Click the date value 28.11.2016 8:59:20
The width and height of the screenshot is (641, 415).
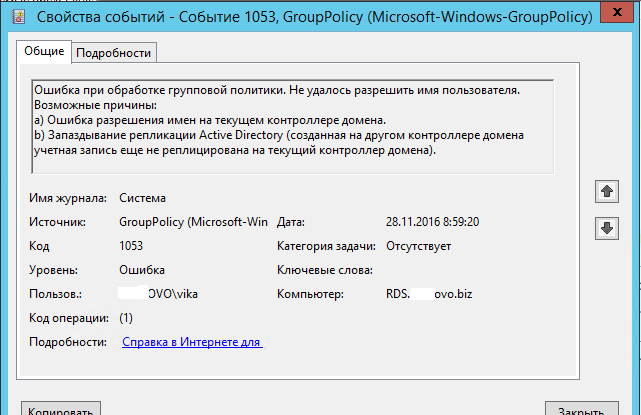tap(433, 222)
